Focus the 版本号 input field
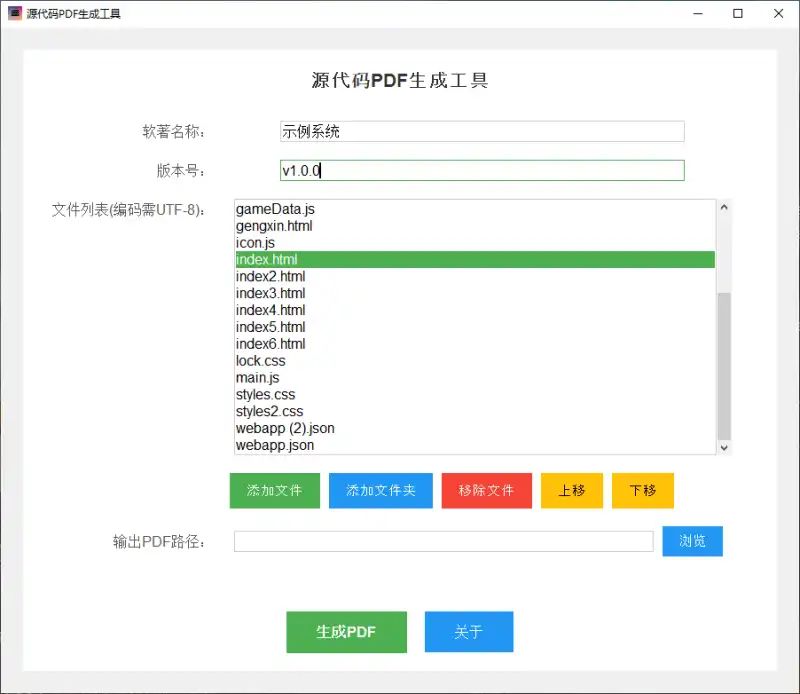Viewport: 800px width, 694px height. (x=482, y=170)
